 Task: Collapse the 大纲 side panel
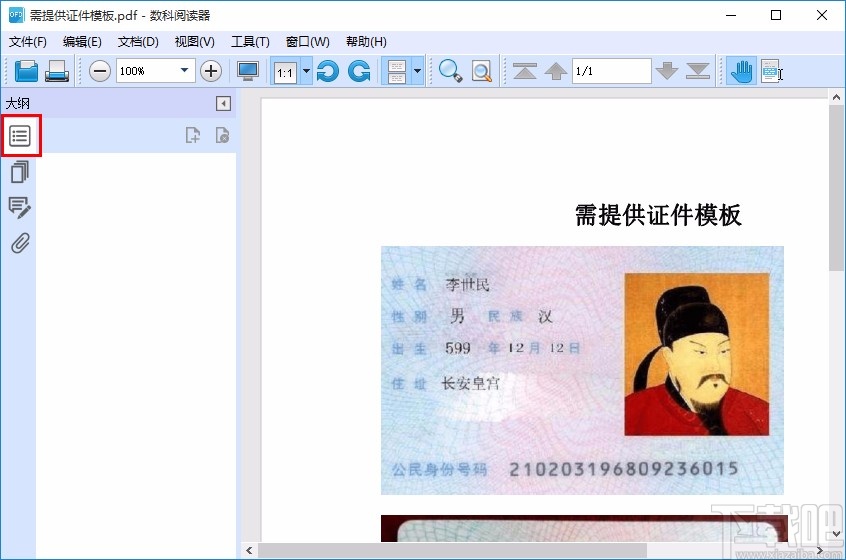point(223,103)
